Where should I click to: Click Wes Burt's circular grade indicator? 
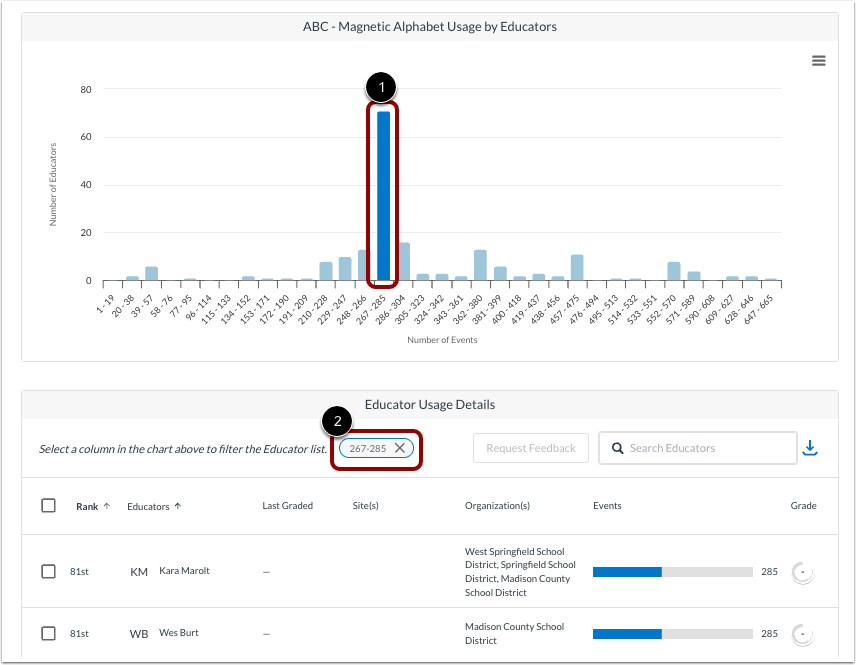(x=803, y=633)
